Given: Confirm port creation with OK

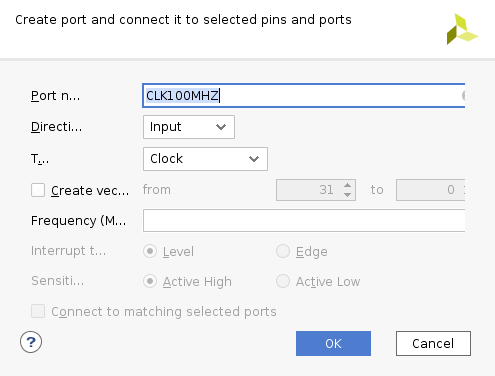Looking at the screenshot, I should 333,343.
